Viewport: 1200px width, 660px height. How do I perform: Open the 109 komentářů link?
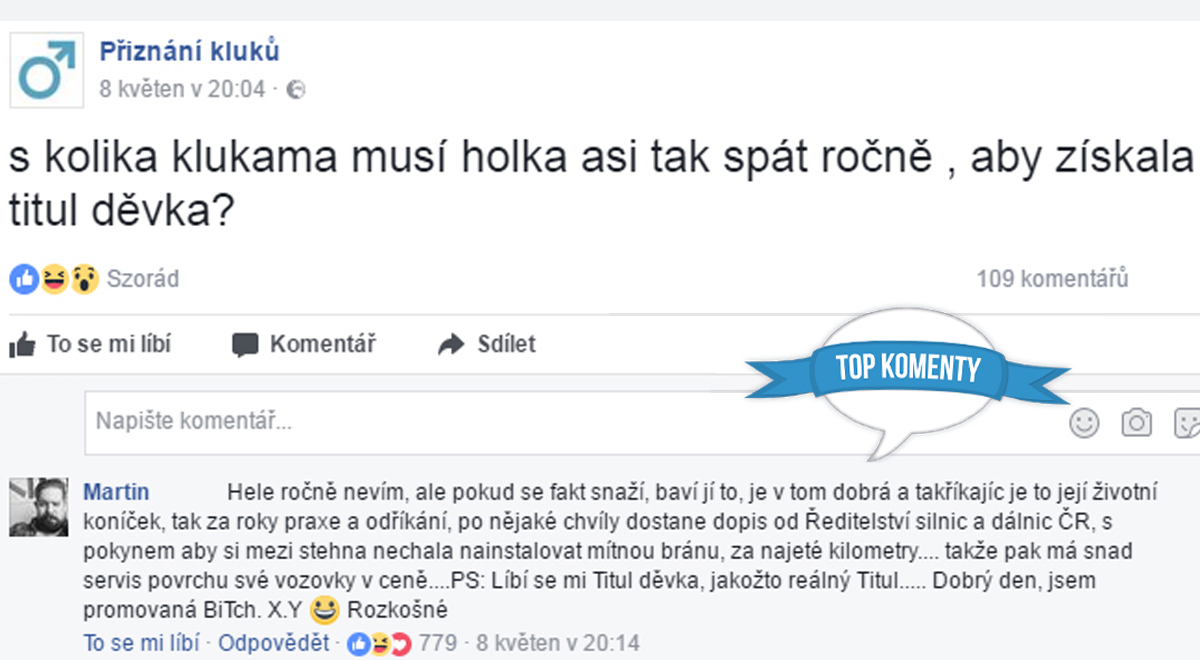pos(1052,279)
